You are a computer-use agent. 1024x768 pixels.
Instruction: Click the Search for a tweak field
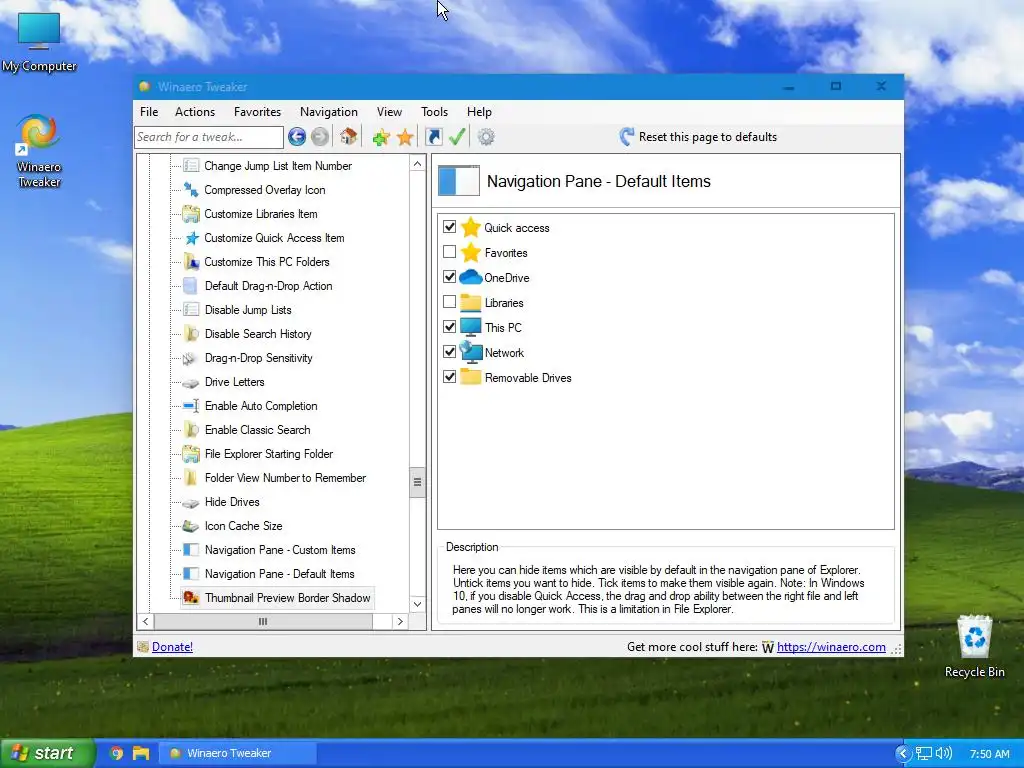(x=209, y=136)
